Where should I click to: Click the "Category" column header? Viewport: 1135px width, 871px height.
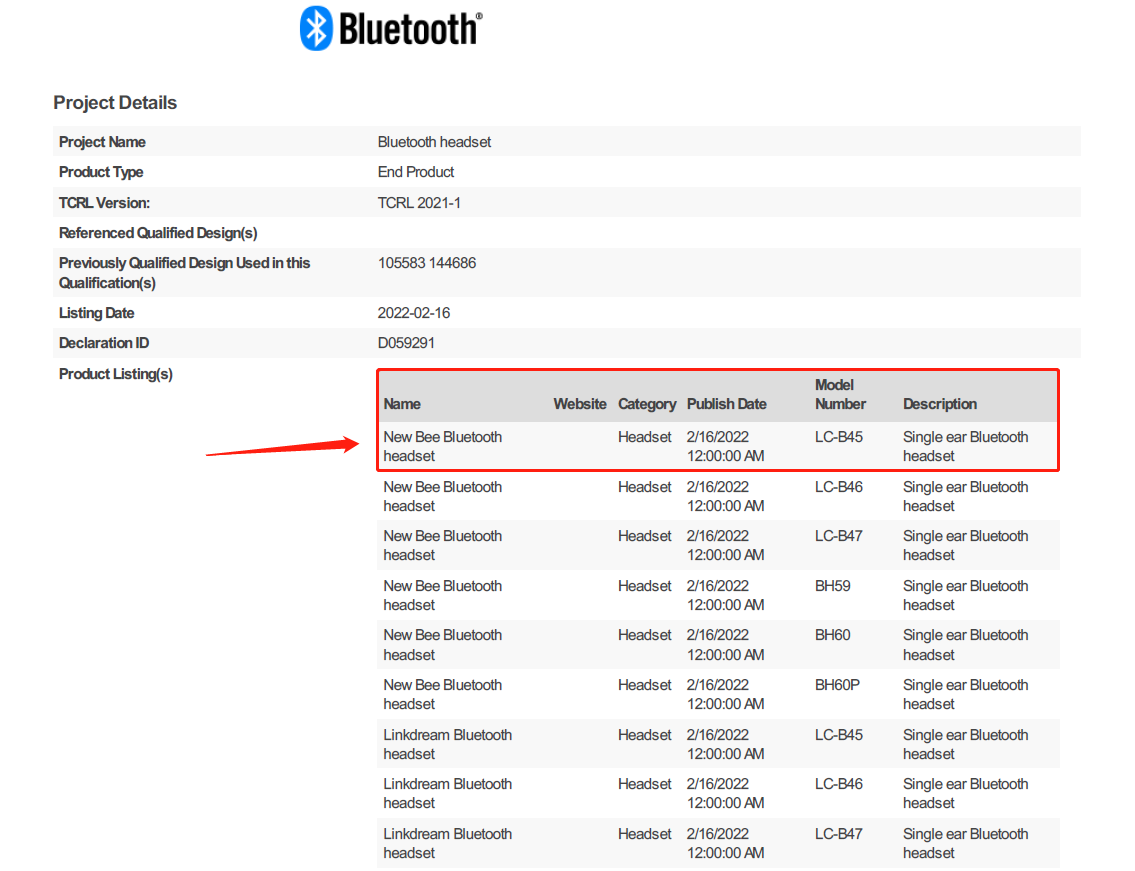tap(646, 404)
